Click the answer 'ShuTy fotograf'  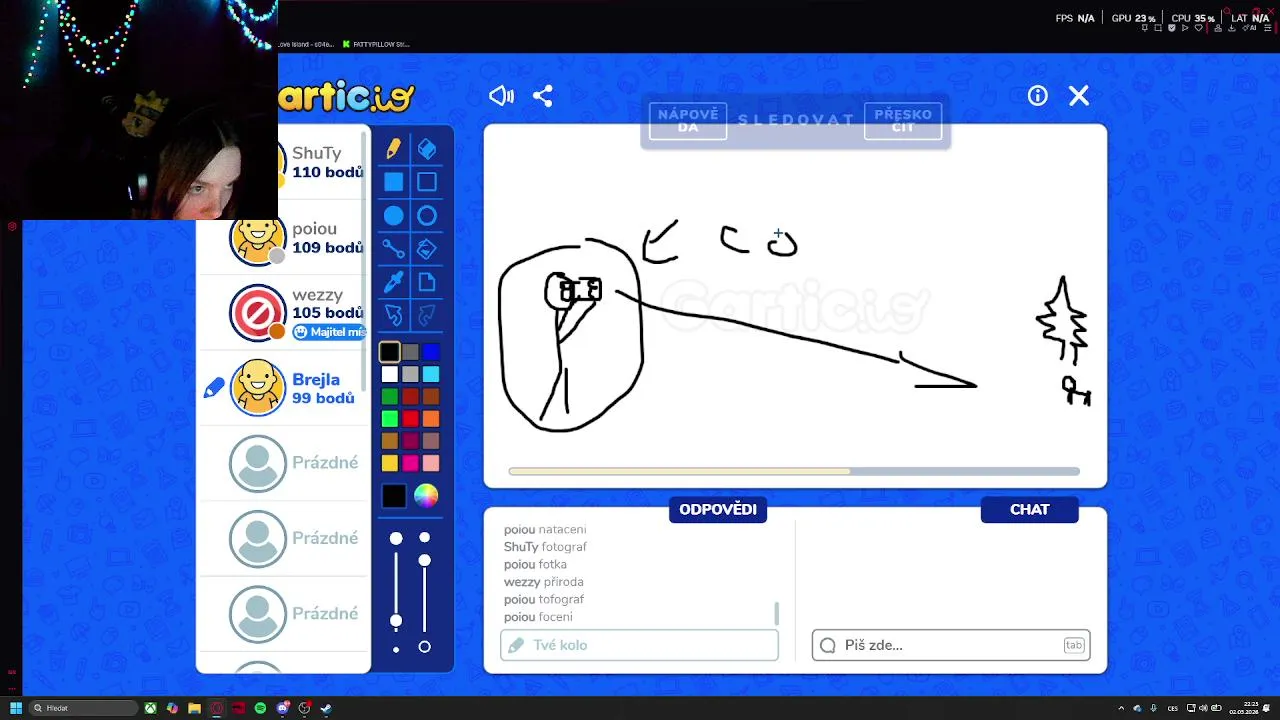pyautogui.click(x=545, y=547)
